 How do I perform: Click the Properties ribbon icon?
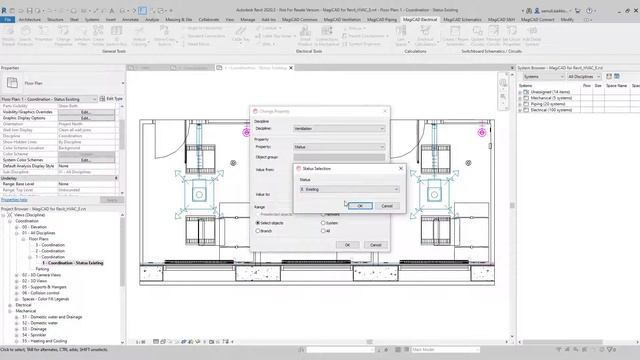pyautogui.click(x=43, y=34)
